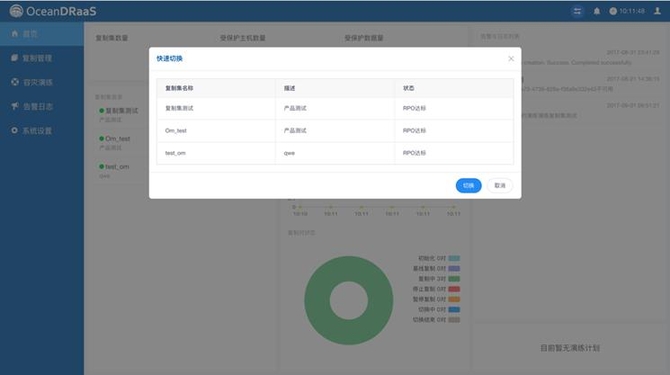The height and width of the screenshot is (375, 670).
Task: Click the 基线复制 legend color swatch
Action: point(454,268)
